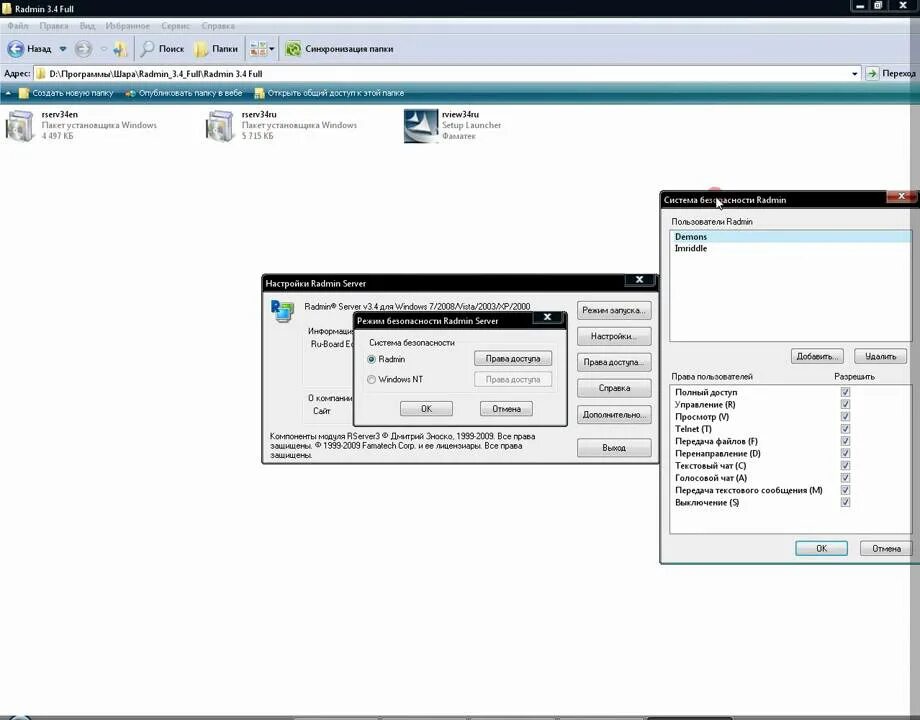Viewport: 920px width, 720px height.
Task: Click Опубликовать папку в вебе link
Action: click(184, 93)
